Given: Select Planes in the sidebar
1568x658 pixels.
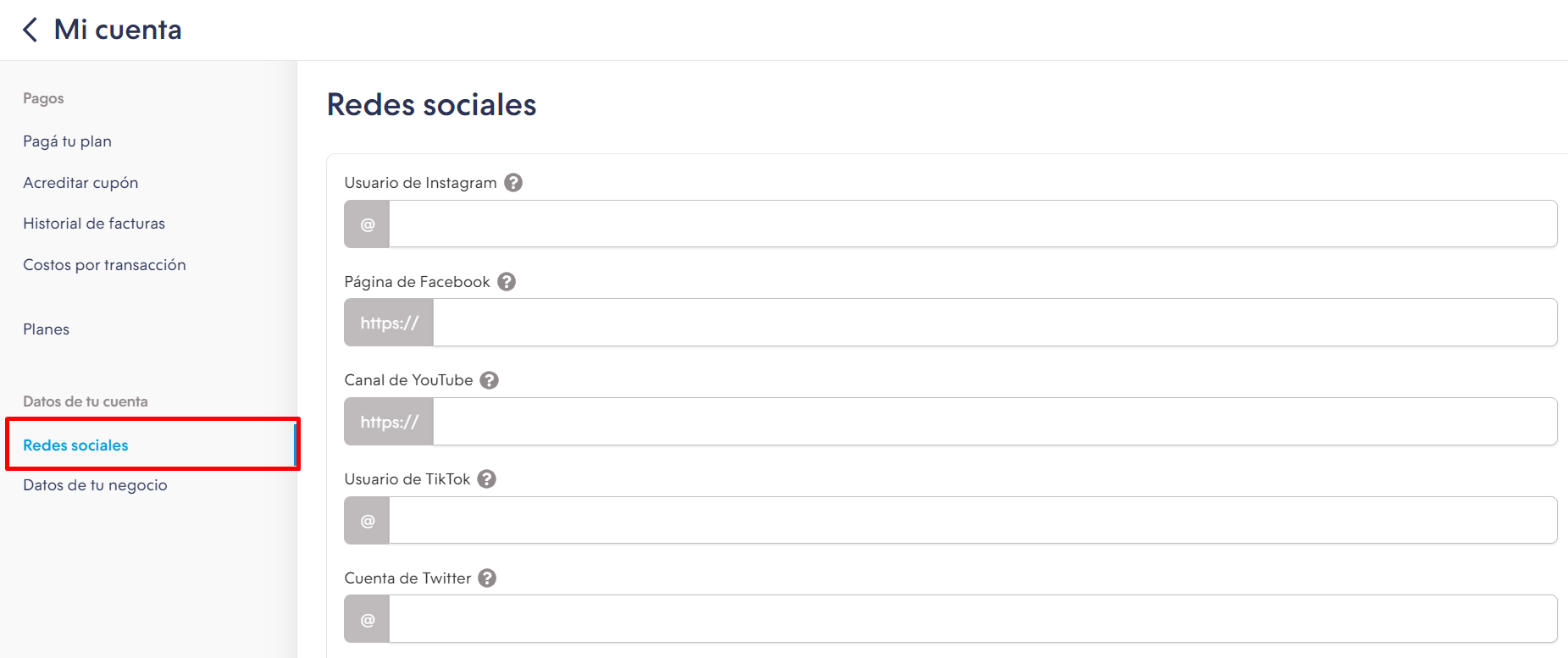Looking at the screenshot, I should point(46,329).
